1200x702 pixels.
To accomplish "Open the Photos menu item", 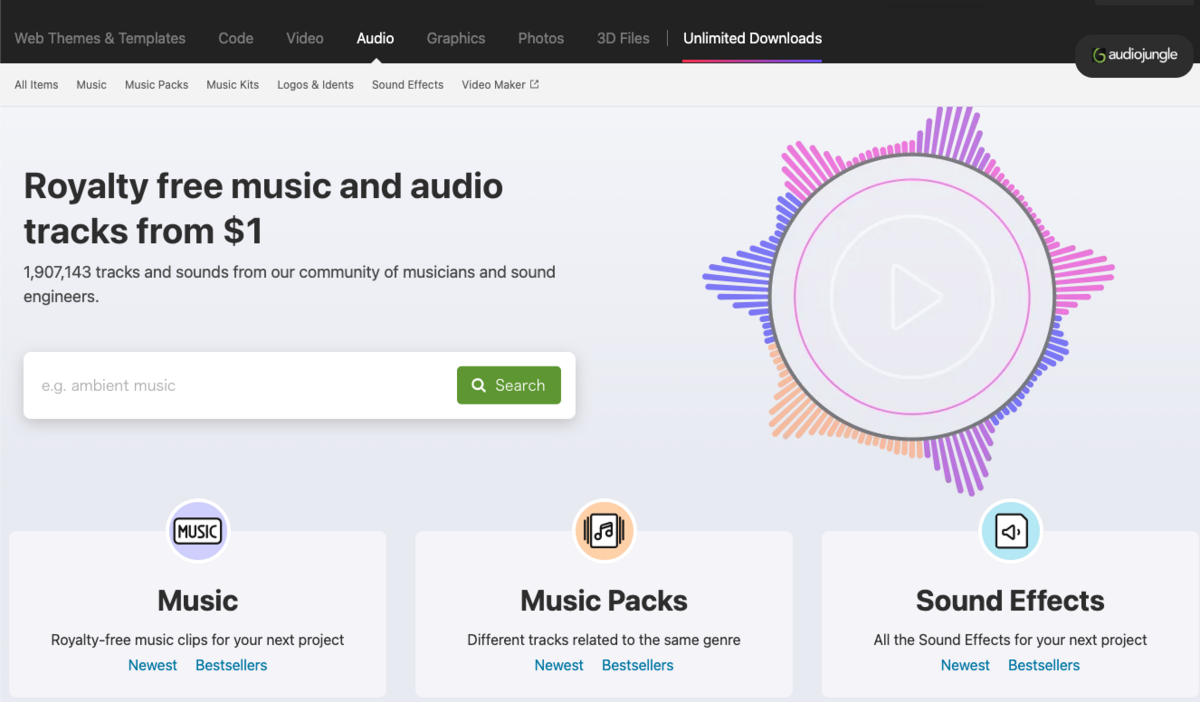I will pos(541,38).
